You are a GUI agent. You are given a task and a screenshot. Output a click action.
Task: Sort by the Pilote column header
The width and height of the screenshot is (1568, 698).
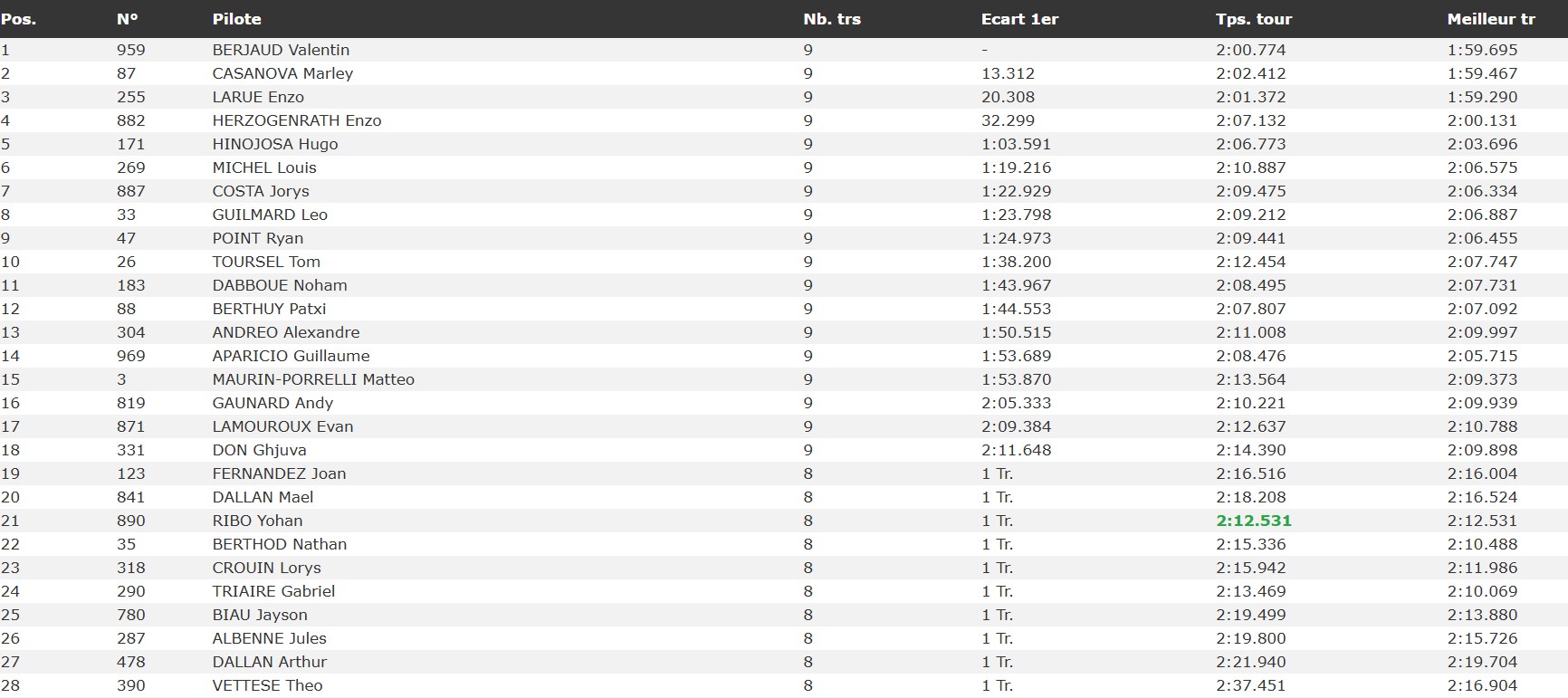(236, 19)
